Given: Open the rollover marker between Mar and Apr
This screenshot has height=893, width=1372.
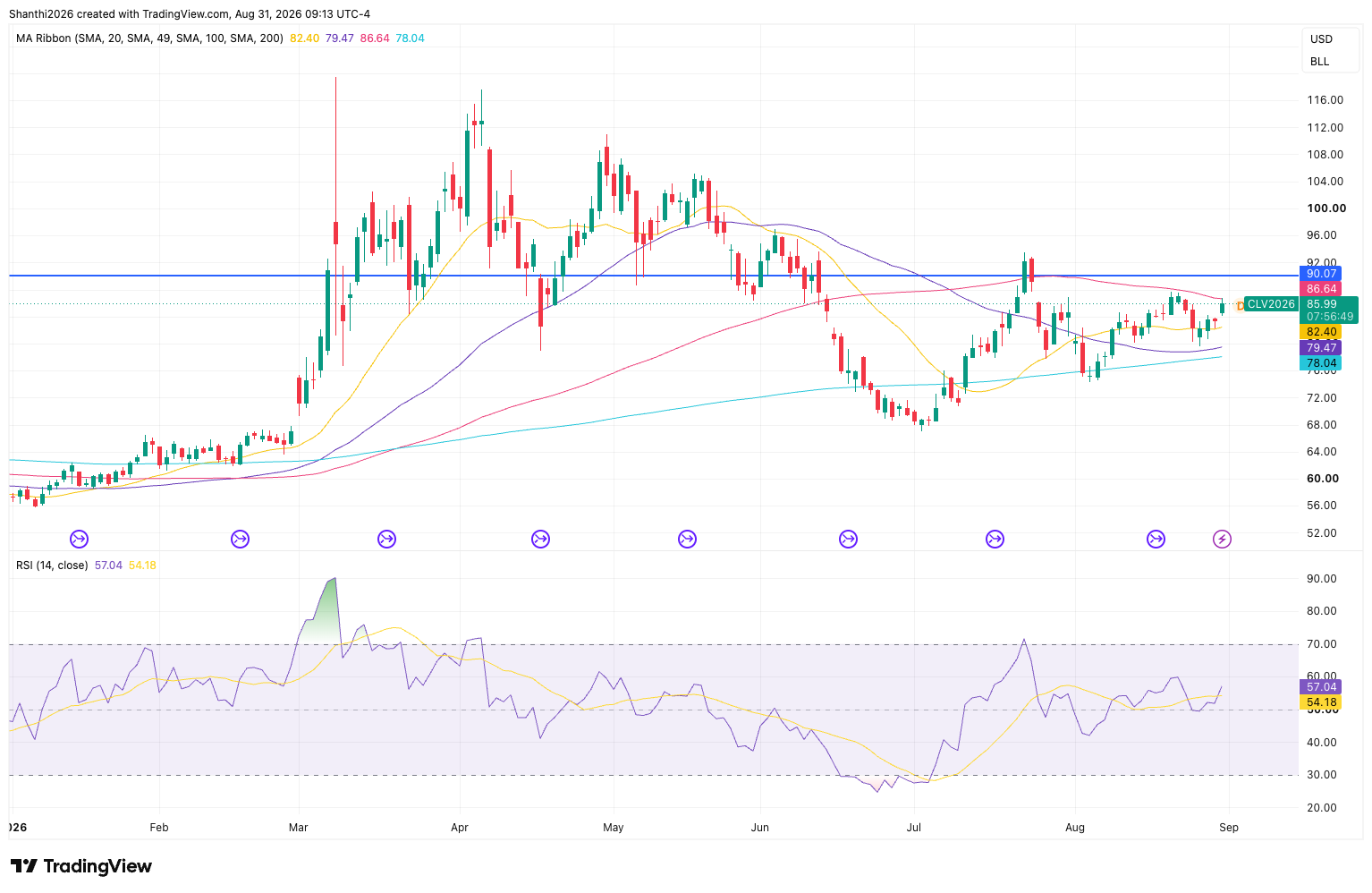Looking at the screenshot, I should pyautogui.click(x=386, y=539).
